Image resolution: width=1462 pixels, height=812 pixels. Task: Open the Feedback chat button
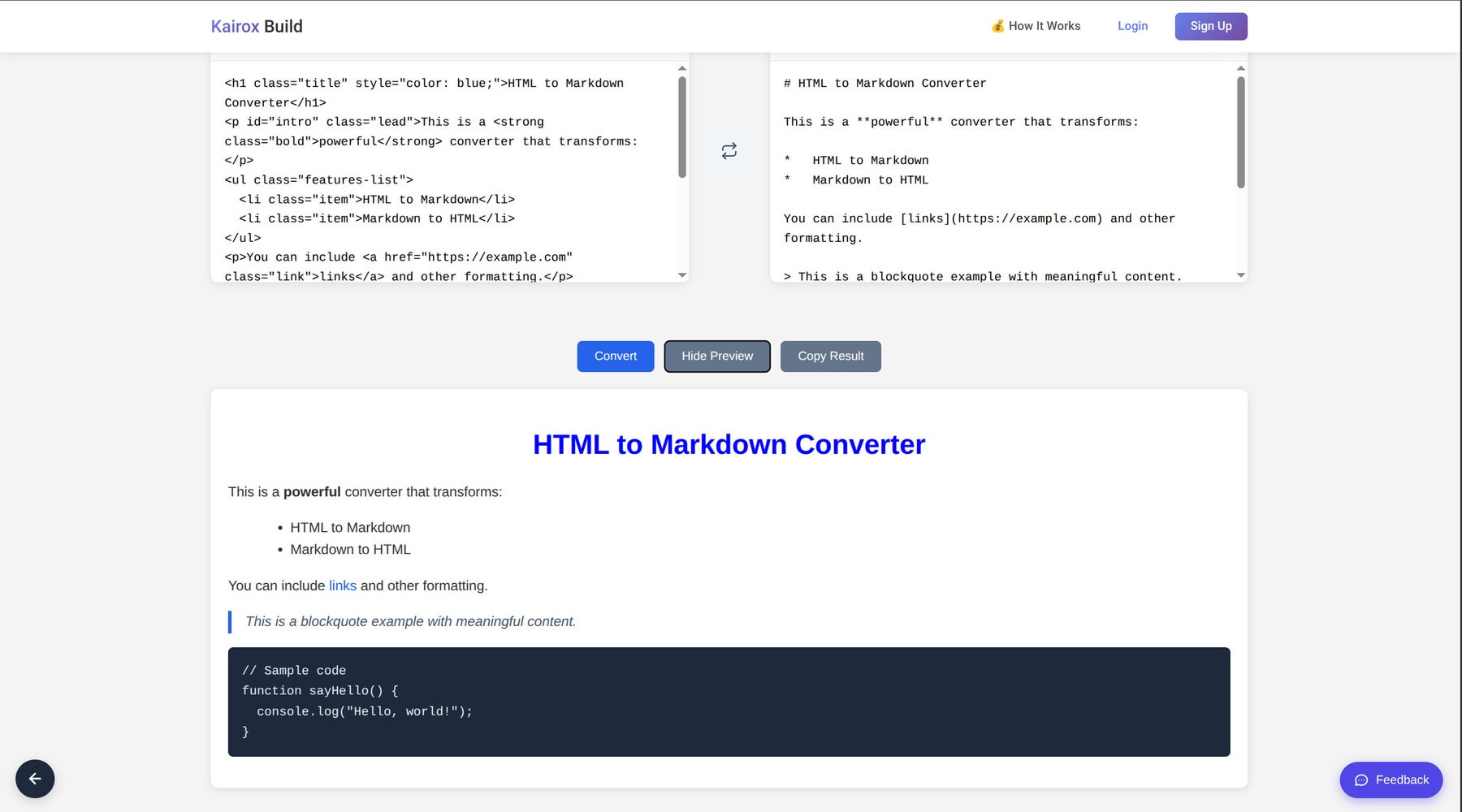(x=1391, y=780)
